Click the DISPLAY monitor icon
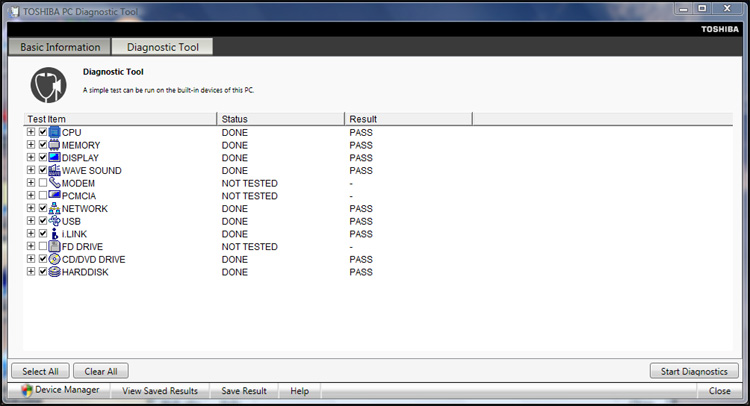This screenshot has width=750, height=406. pyautogui.click(x=55, y=157)
